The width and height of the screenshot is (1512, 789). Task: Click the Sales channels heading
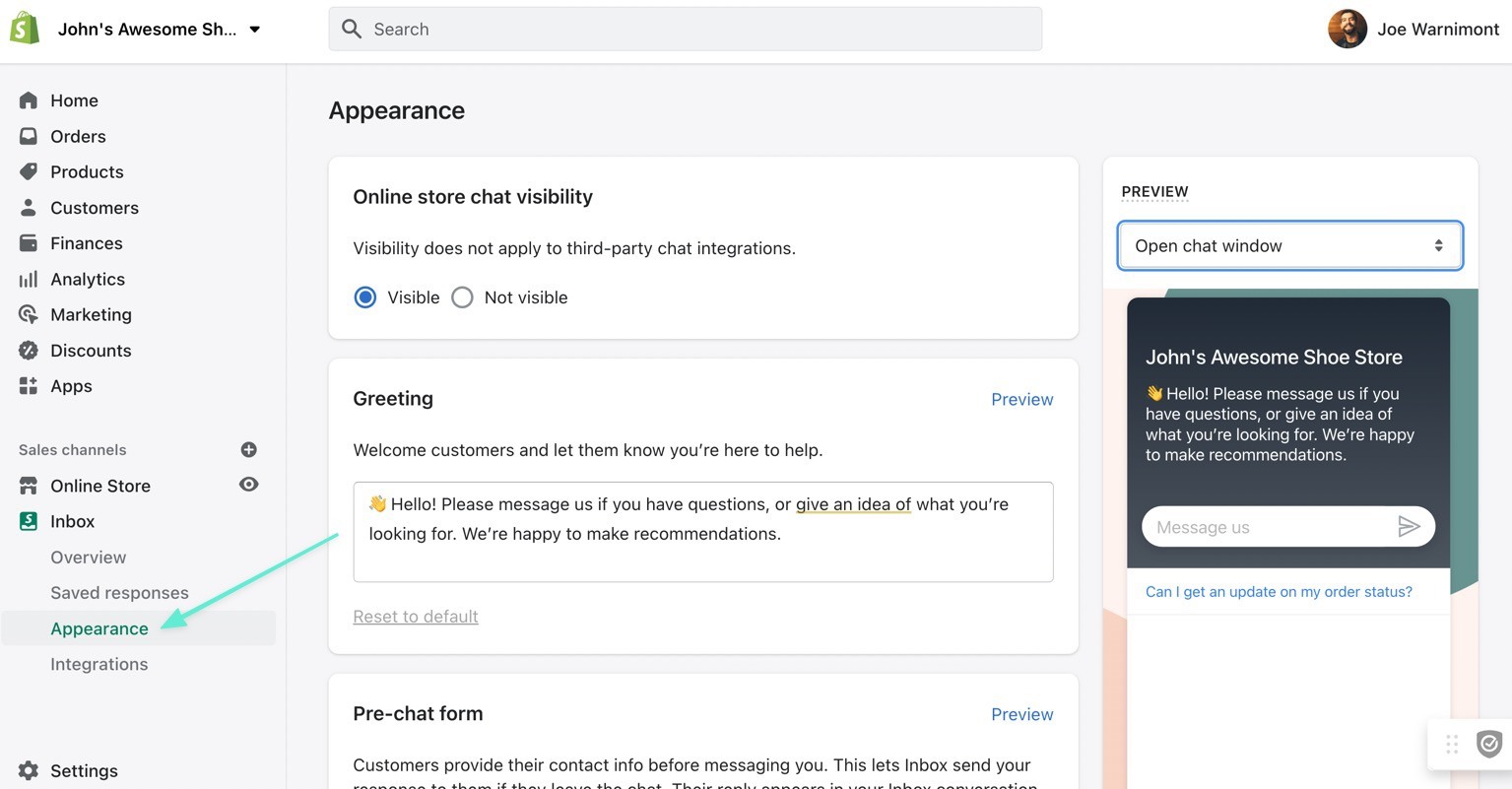73,449
